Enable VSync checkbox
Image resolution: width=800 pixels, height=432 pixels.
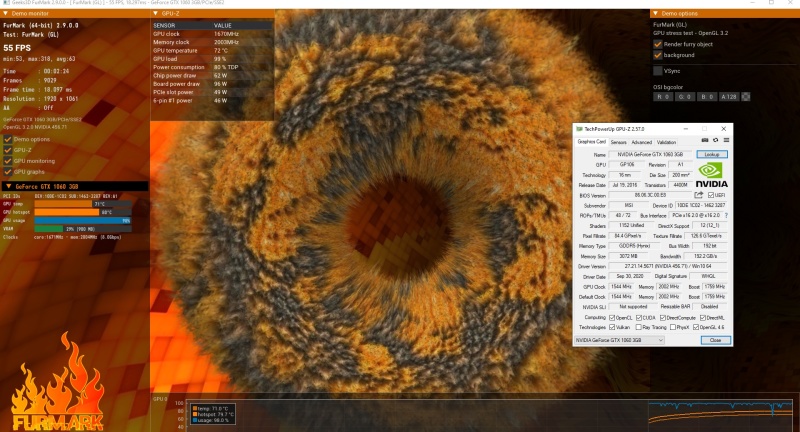[658, 71]
